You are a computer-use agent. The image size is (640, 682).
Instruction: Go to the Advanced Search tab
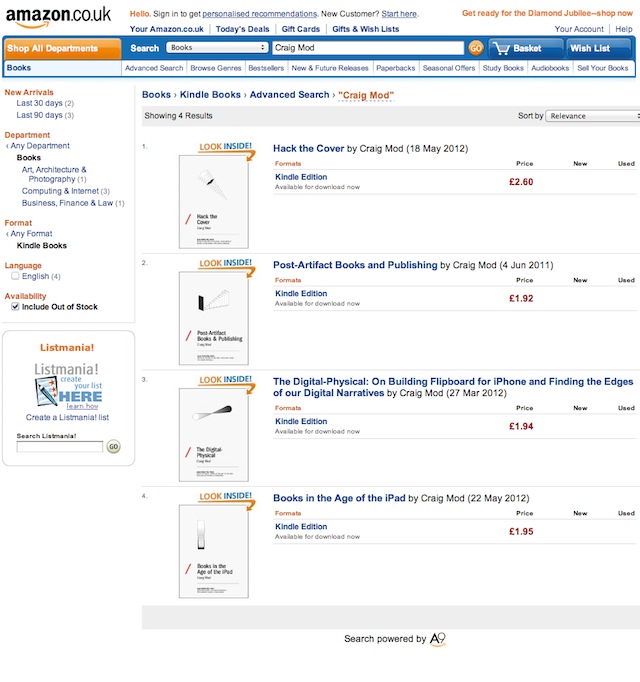click(x=154, y=68)
